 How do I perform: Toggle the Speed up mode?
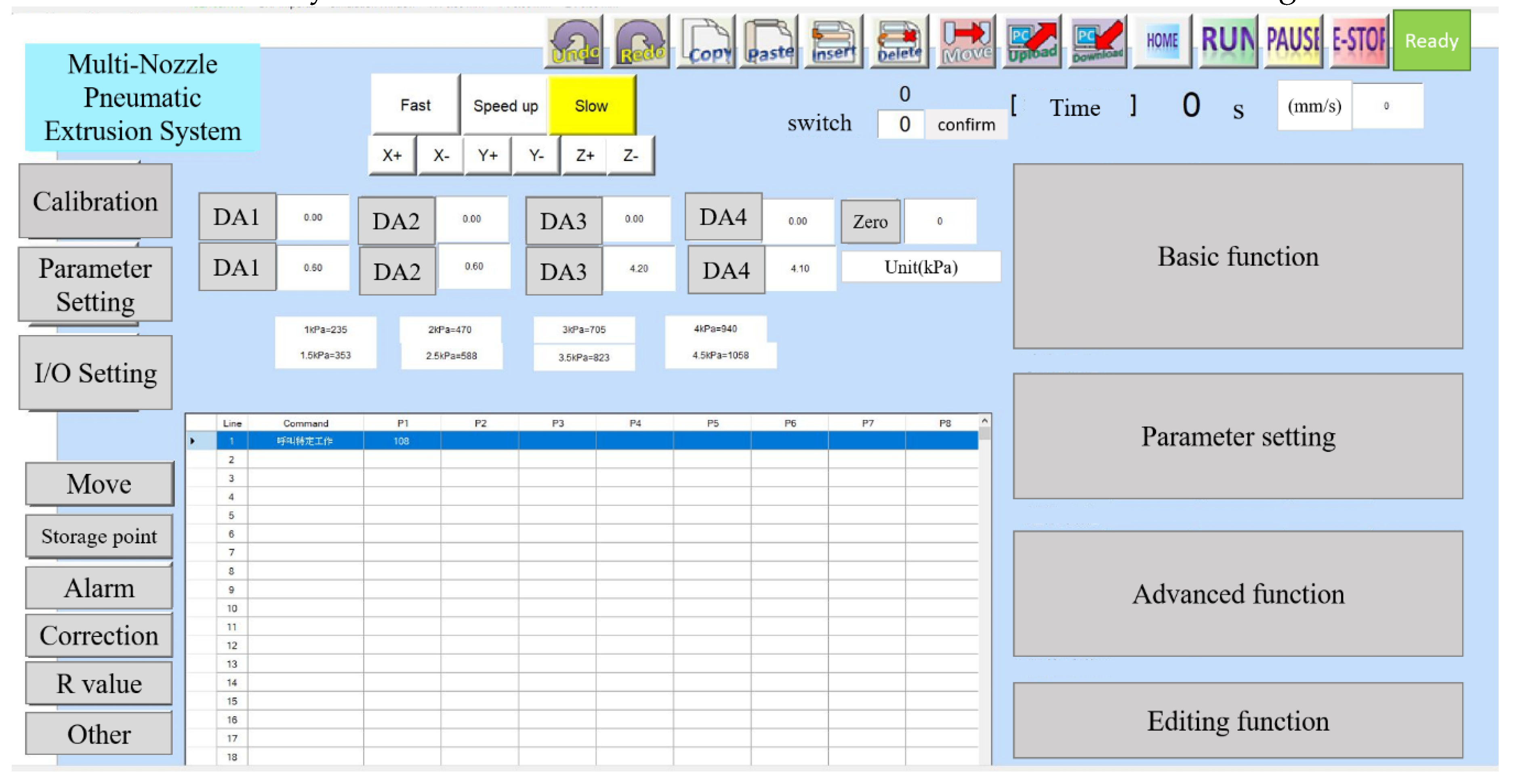point(505,106)
